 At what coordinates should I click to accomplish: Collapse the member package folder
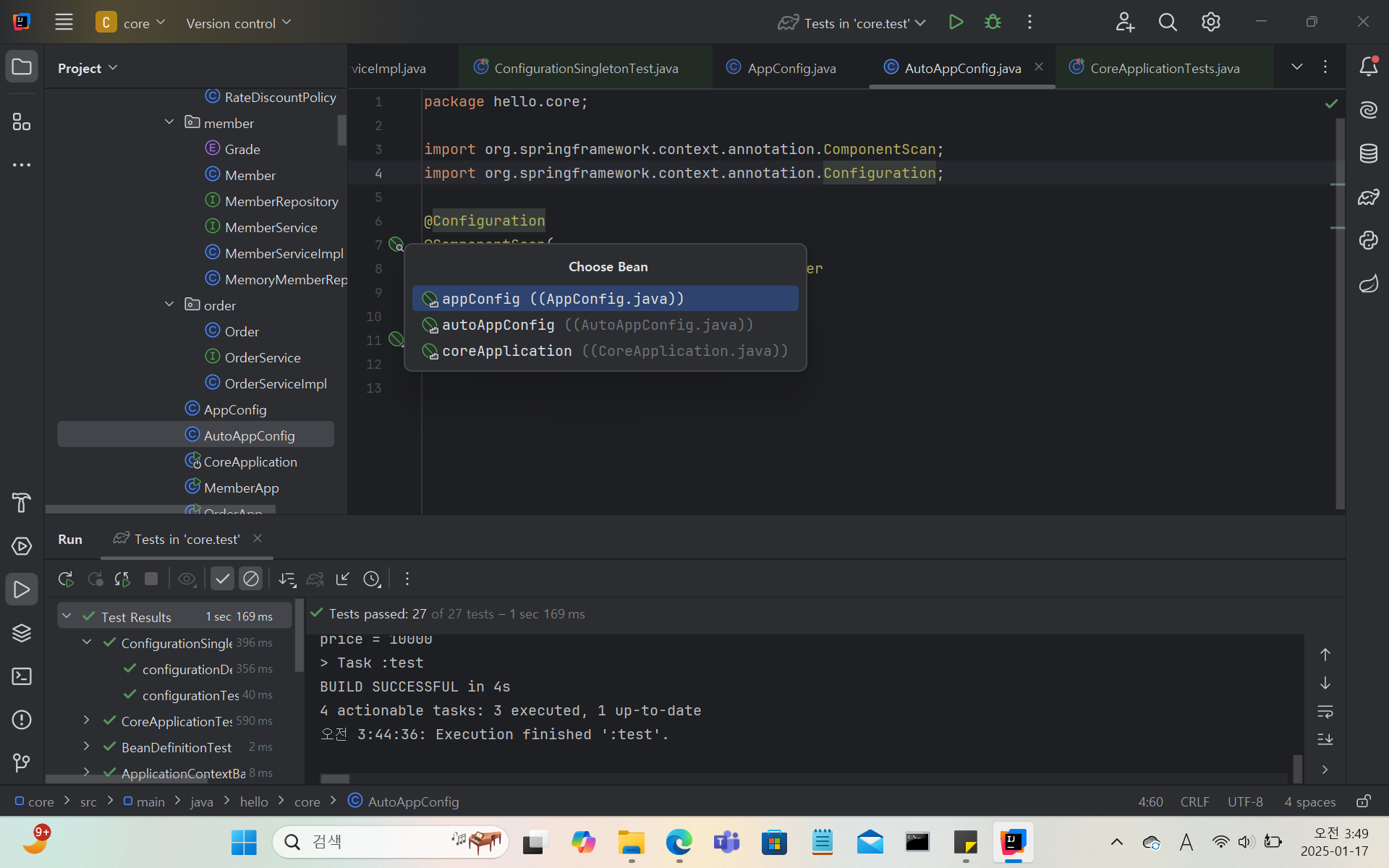click(169, 122)
